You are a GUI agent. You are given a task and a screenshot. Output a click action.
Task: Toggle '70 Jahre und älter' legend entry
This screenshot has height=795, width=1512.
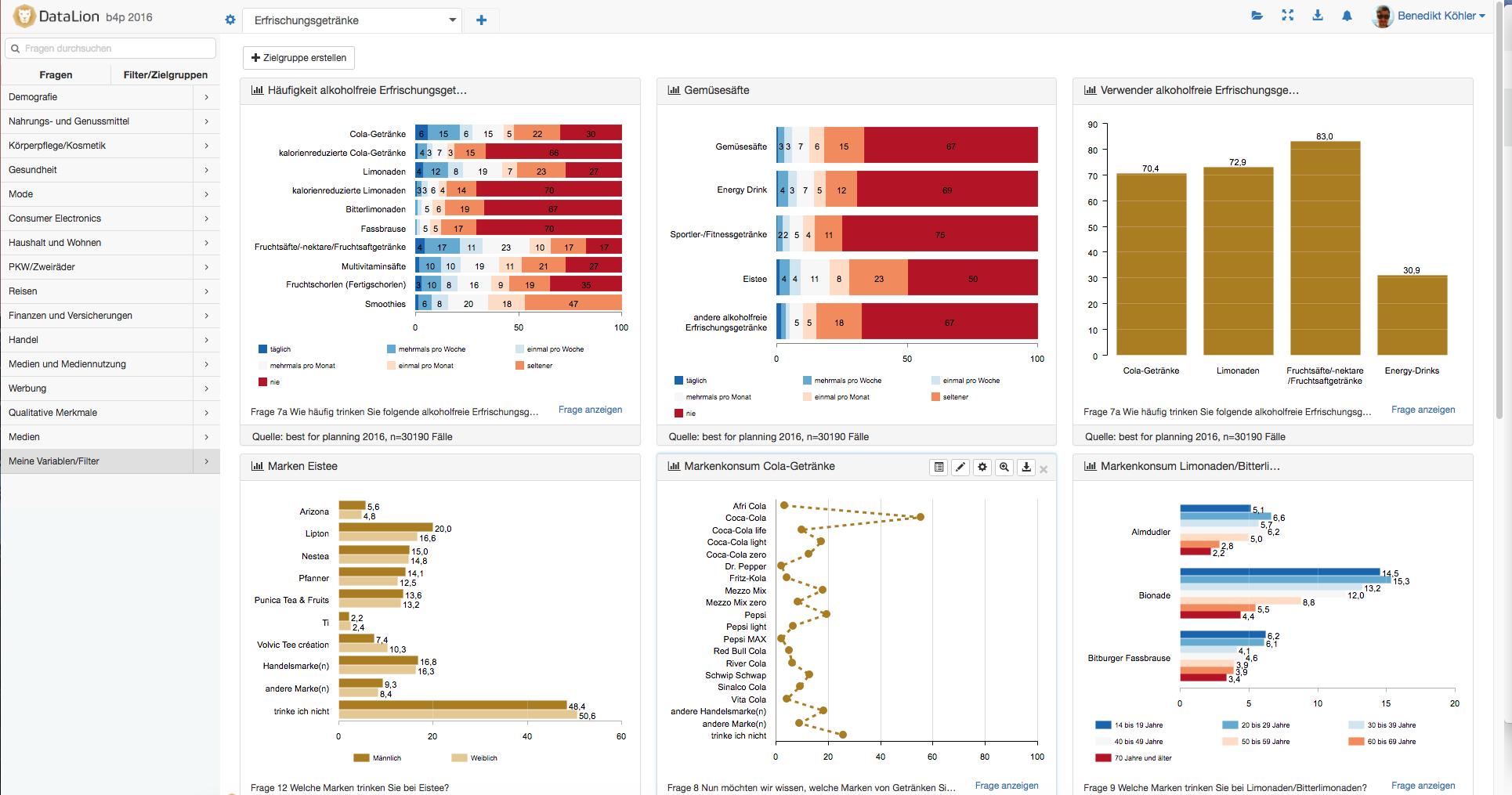(x=1134, y=758)
